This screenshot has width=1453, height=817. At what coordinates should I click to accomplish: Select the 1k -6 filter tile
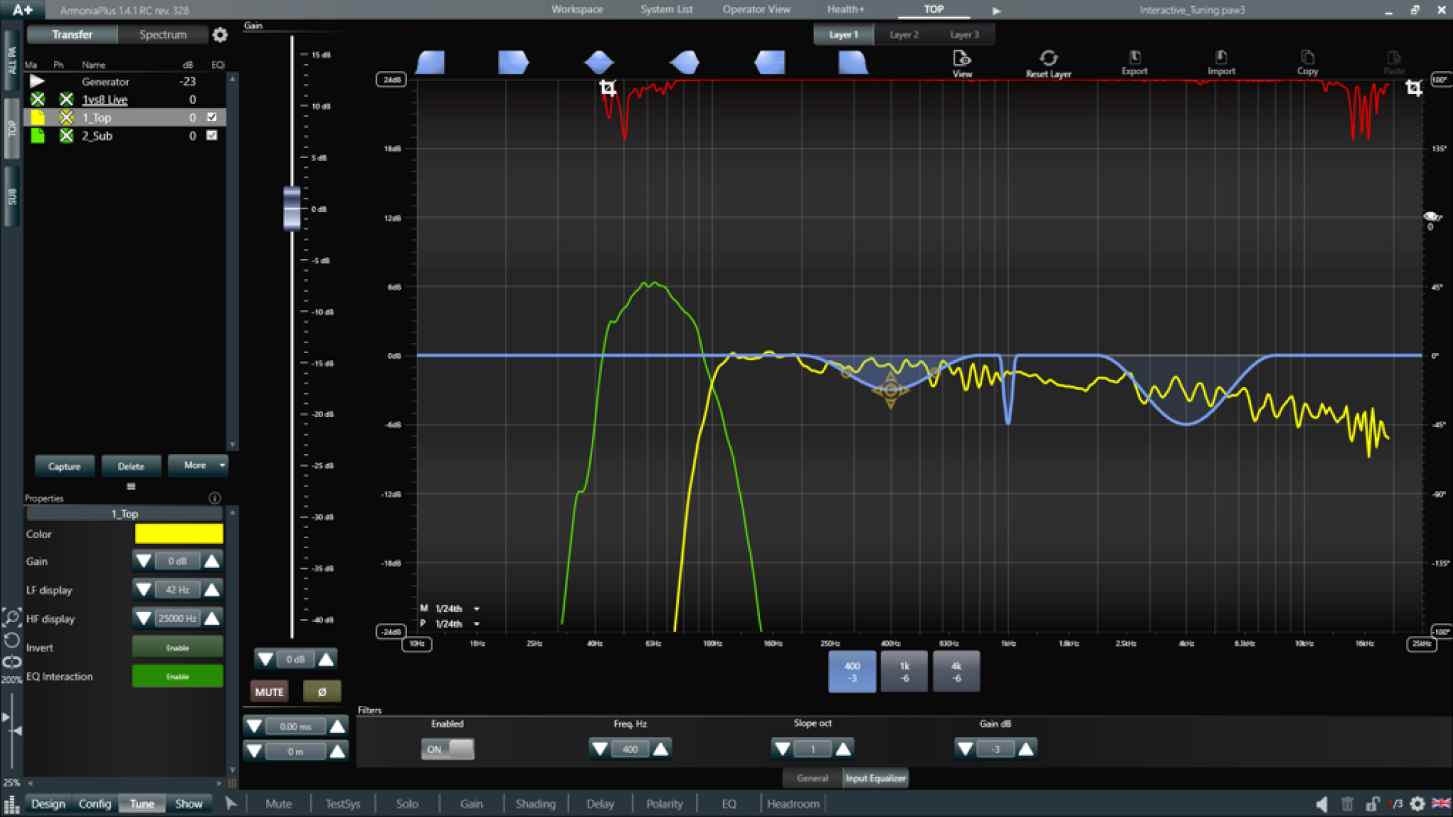click(x=905, y=671)
